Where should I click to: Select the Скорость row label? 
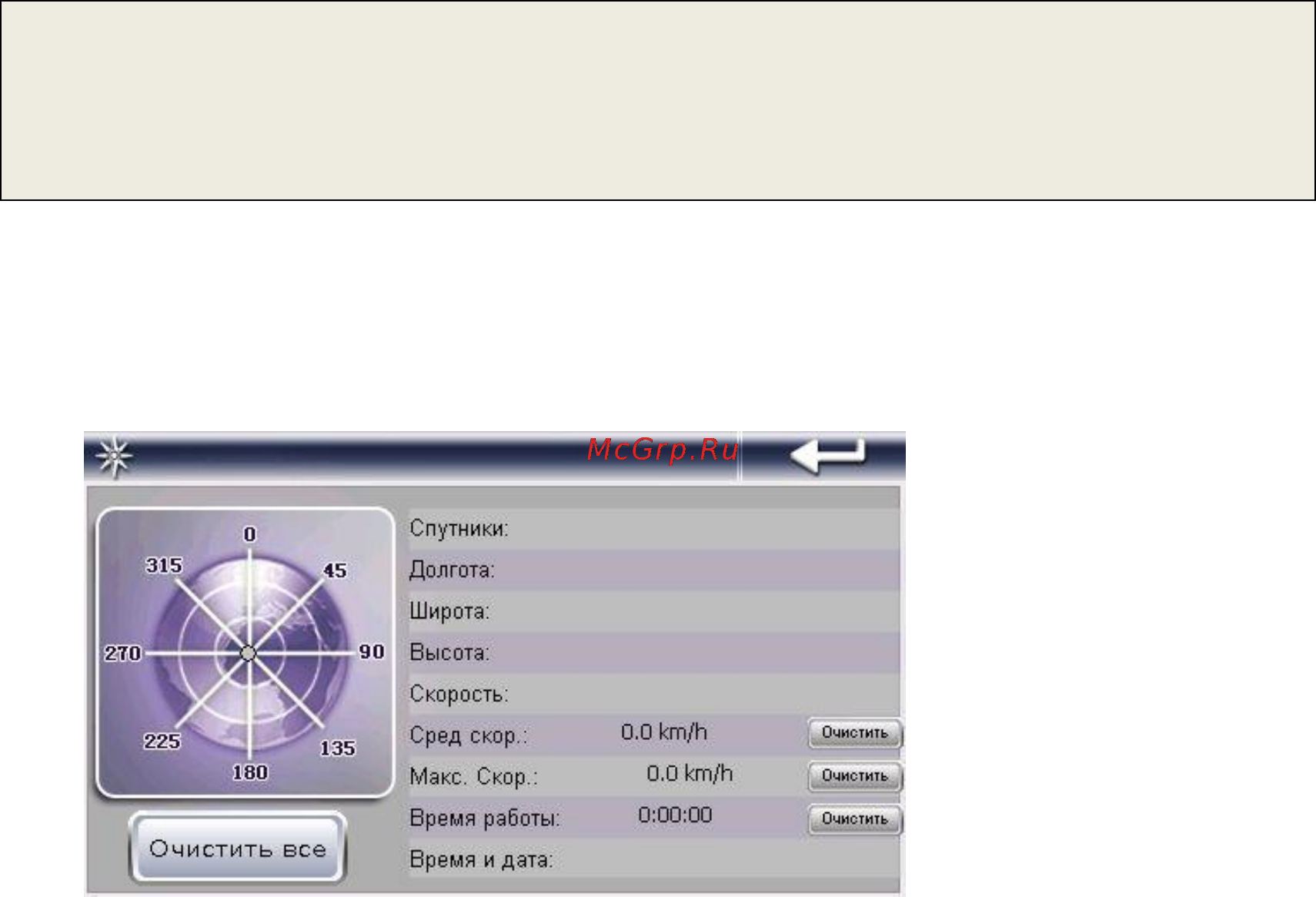tap(459, 694)
